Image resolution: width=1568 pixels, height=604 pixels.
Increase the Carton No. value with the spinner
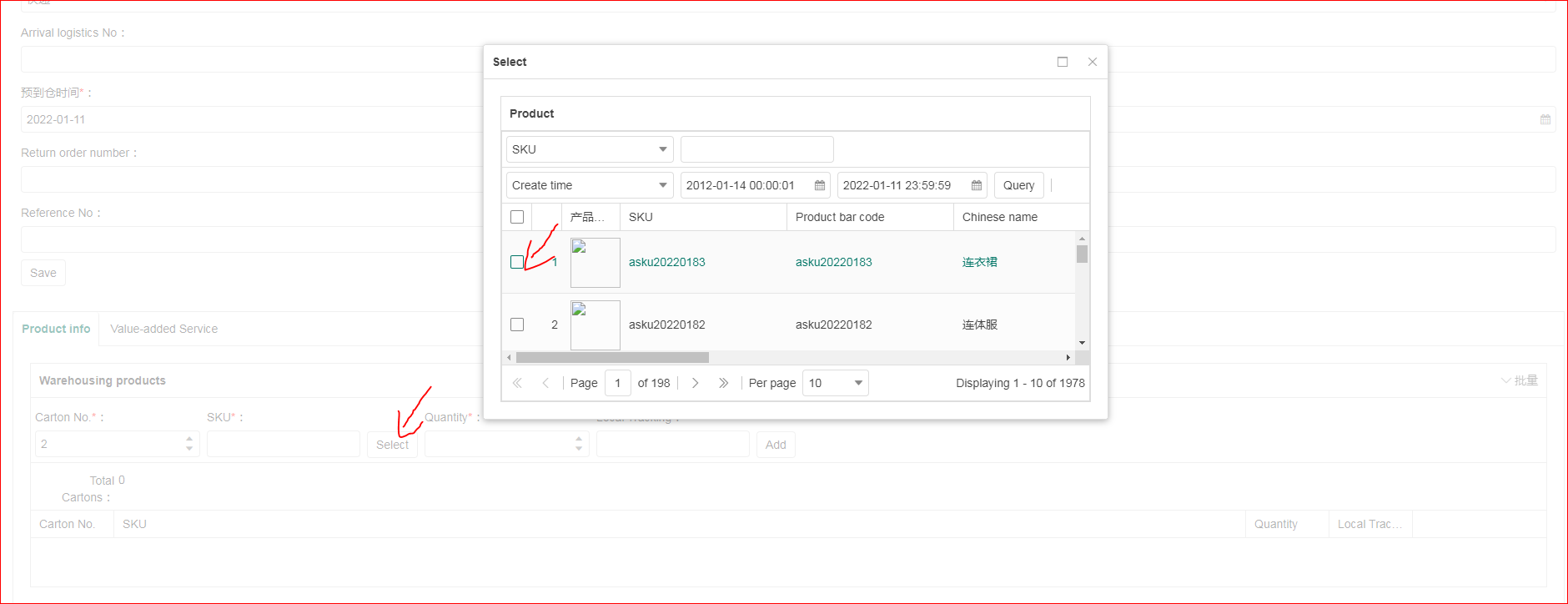click(x=189, y=439)
